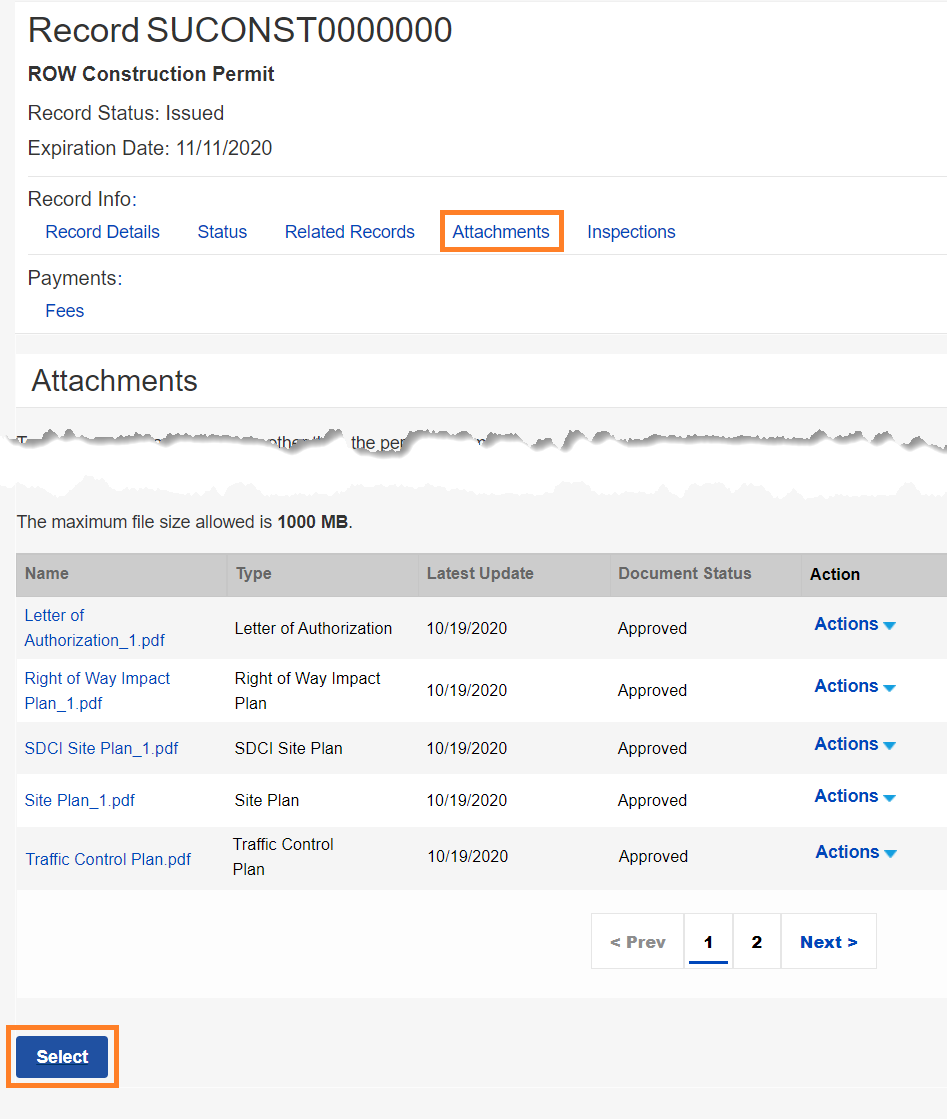Image resolution: width=947 pixels, height=1119 pixels.
Task: Open SDCI Site Plan_1.pdf attachment
Action: click(x=101, y=748)
